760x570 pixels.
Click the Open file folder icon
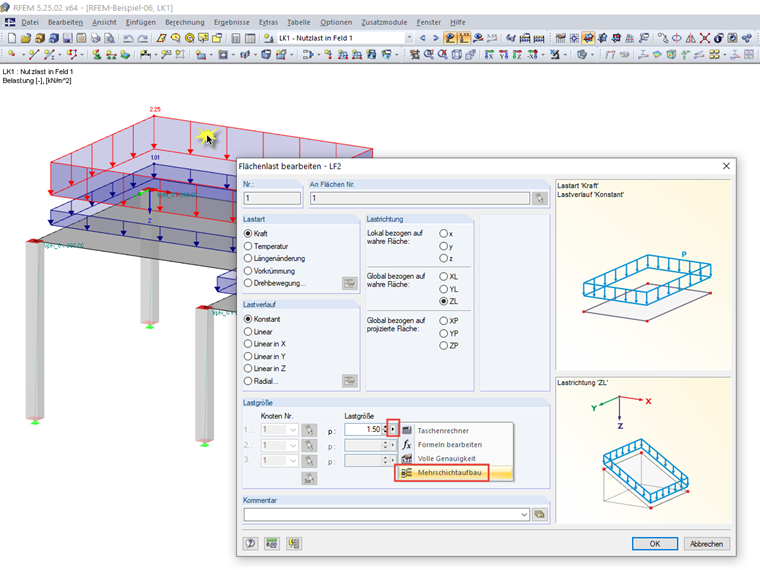(x=26, y=38)
